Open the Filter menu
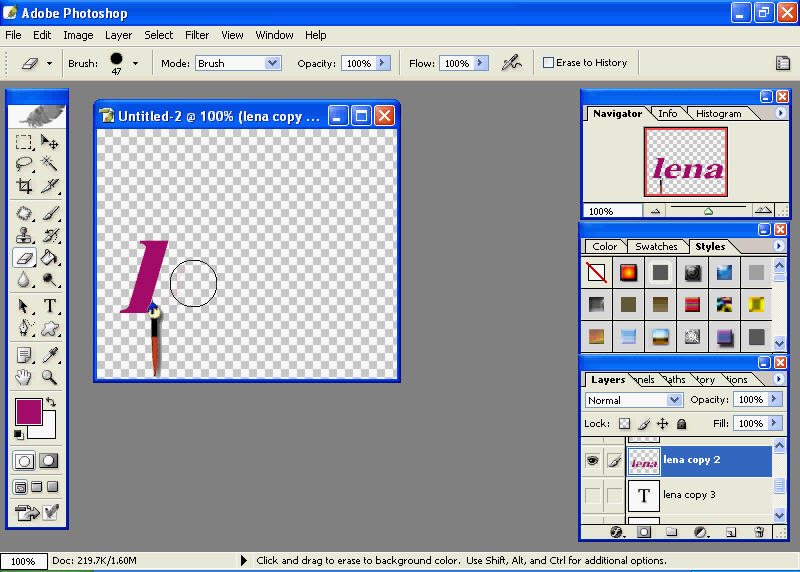The width and height of the screenshot is (800, 572). pyautogui.click(x=197, y=35)
